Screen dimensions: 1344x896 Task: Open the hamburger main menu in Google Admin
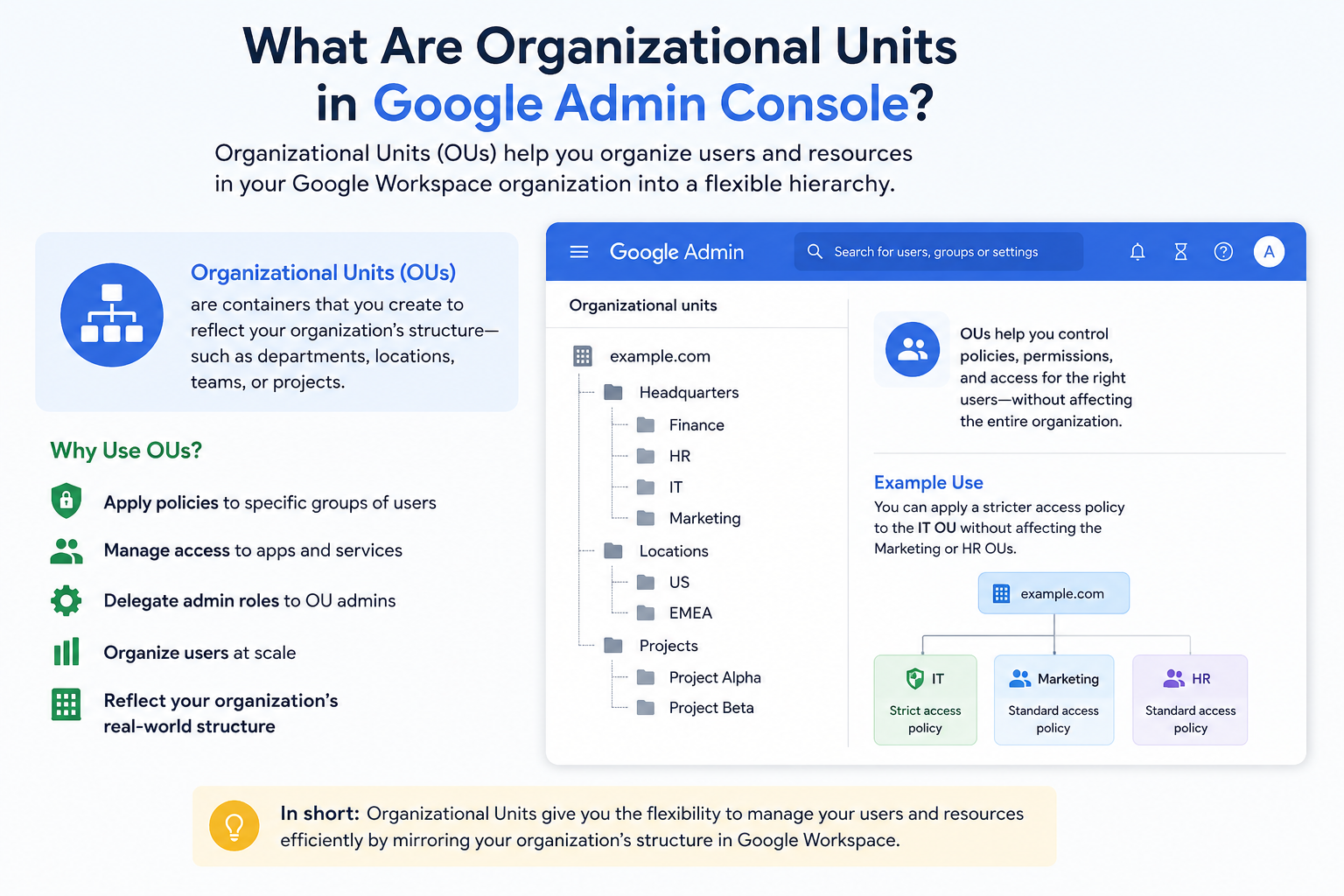point(579,252)
